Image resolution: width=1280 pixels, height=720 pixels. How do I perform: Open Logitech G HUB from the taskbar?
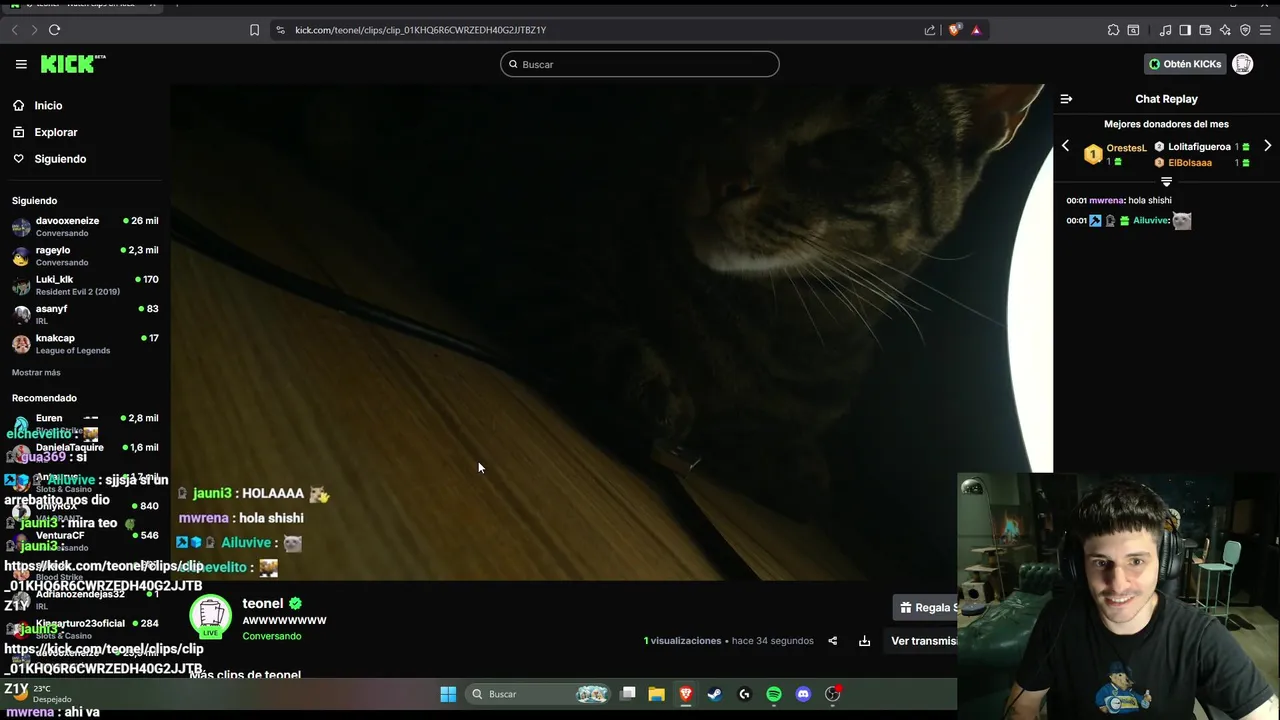pyautogui.click(x=744, y=694)
